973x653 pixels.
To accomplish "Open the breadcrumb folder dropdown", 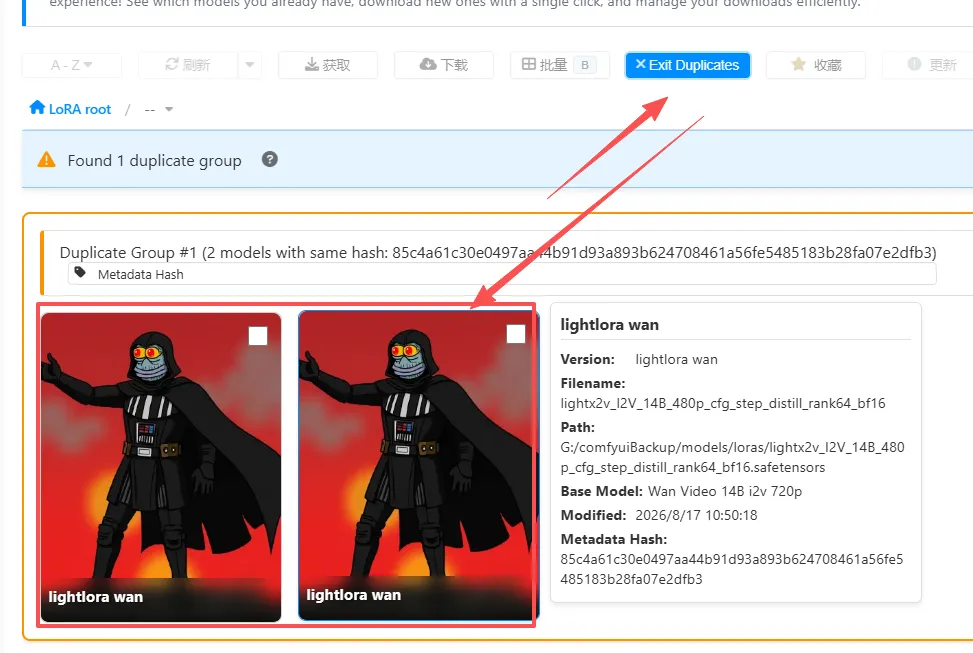I will (159, 110).
